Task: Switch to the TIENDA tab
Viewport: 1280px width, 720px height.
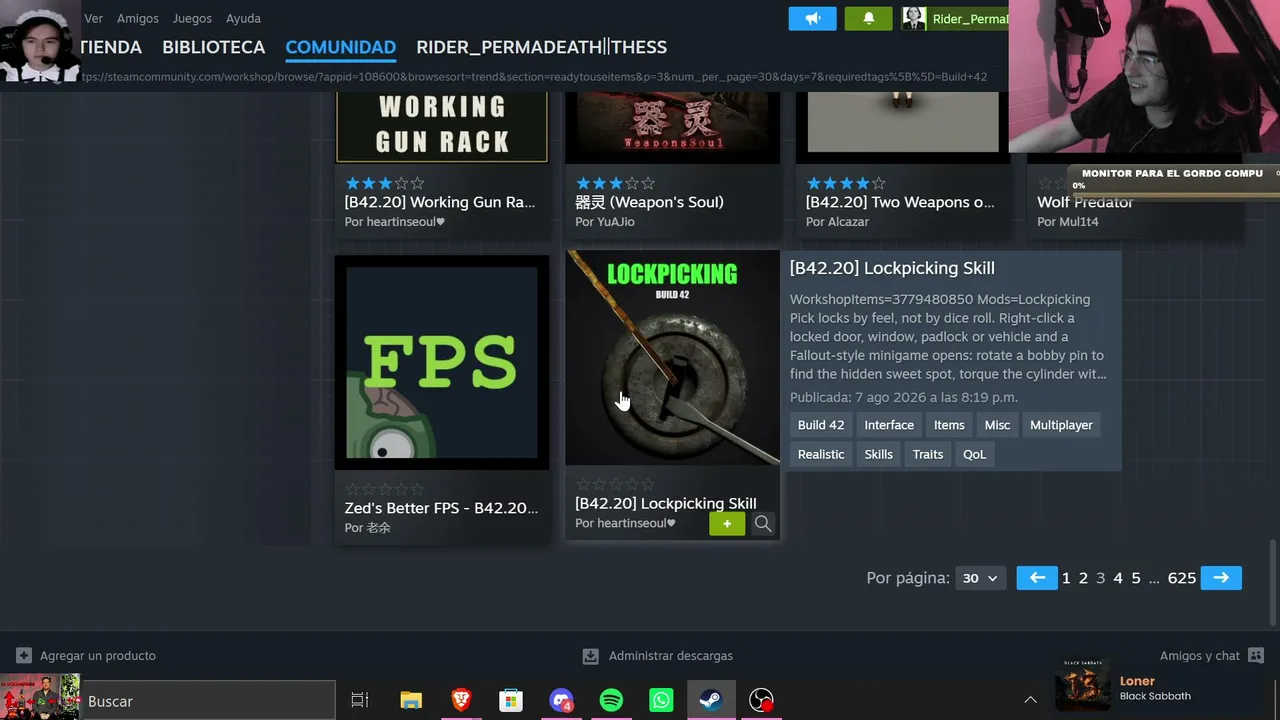Action: pyautogui.click(x=111, y=47)
